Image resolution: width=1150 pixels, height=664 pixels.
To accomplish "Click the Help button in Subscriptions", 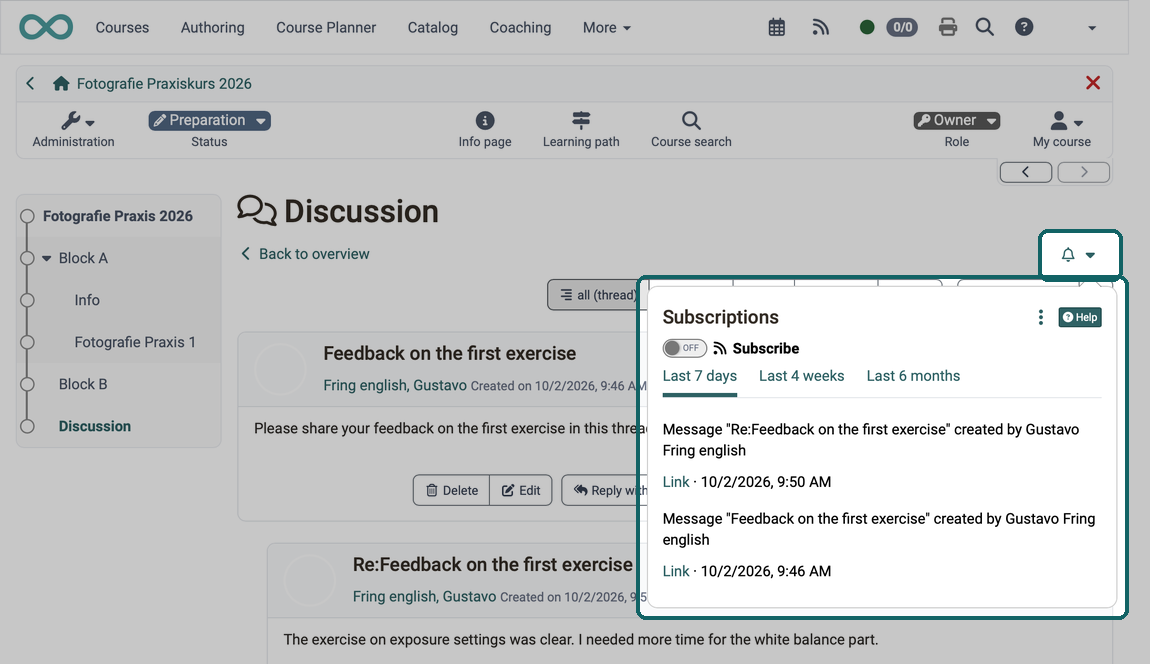I will click(x=1080, y=317).
